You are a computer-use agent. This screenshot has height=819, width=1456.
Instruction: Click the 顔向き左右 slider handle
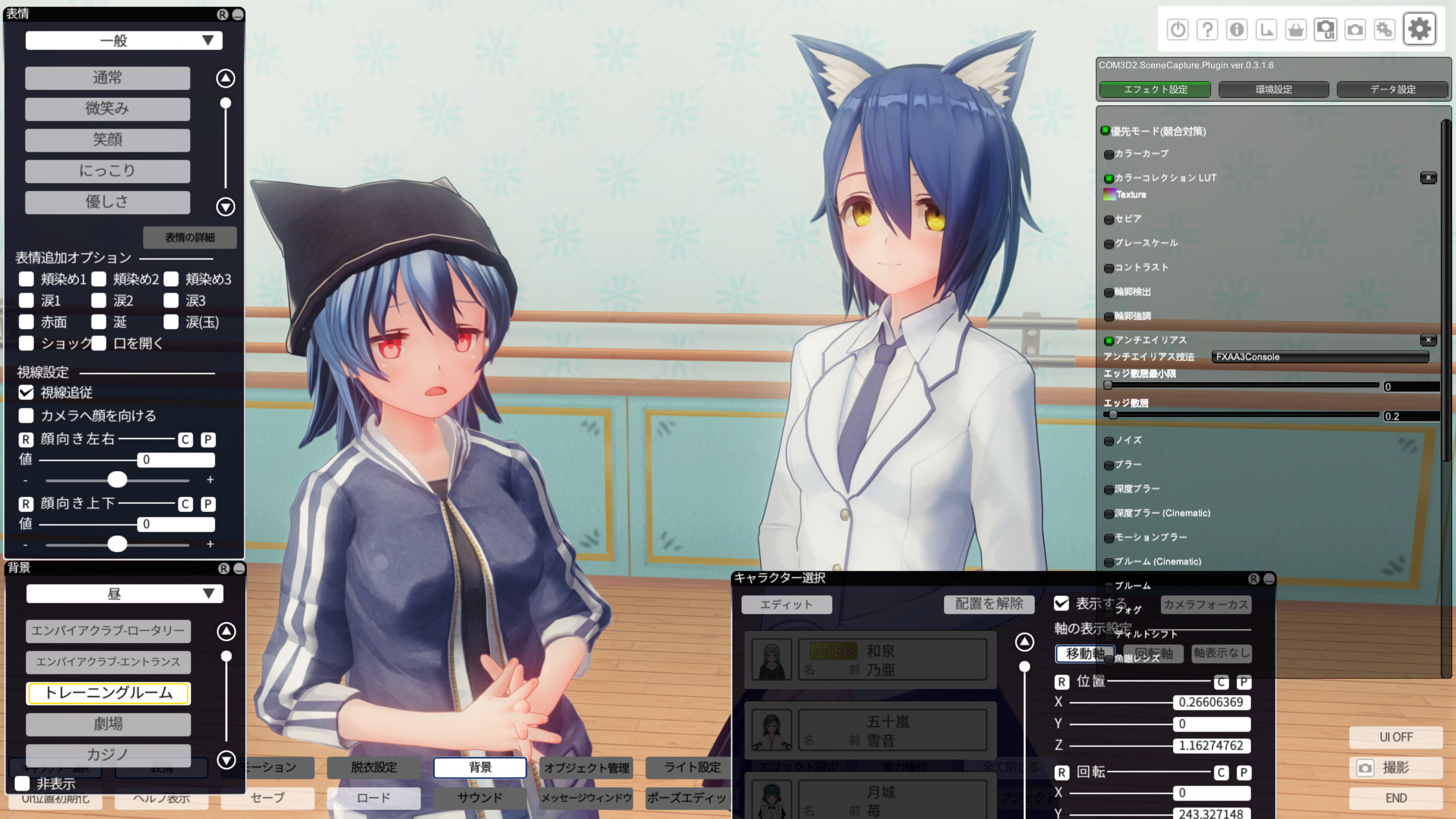pos(117,479)
